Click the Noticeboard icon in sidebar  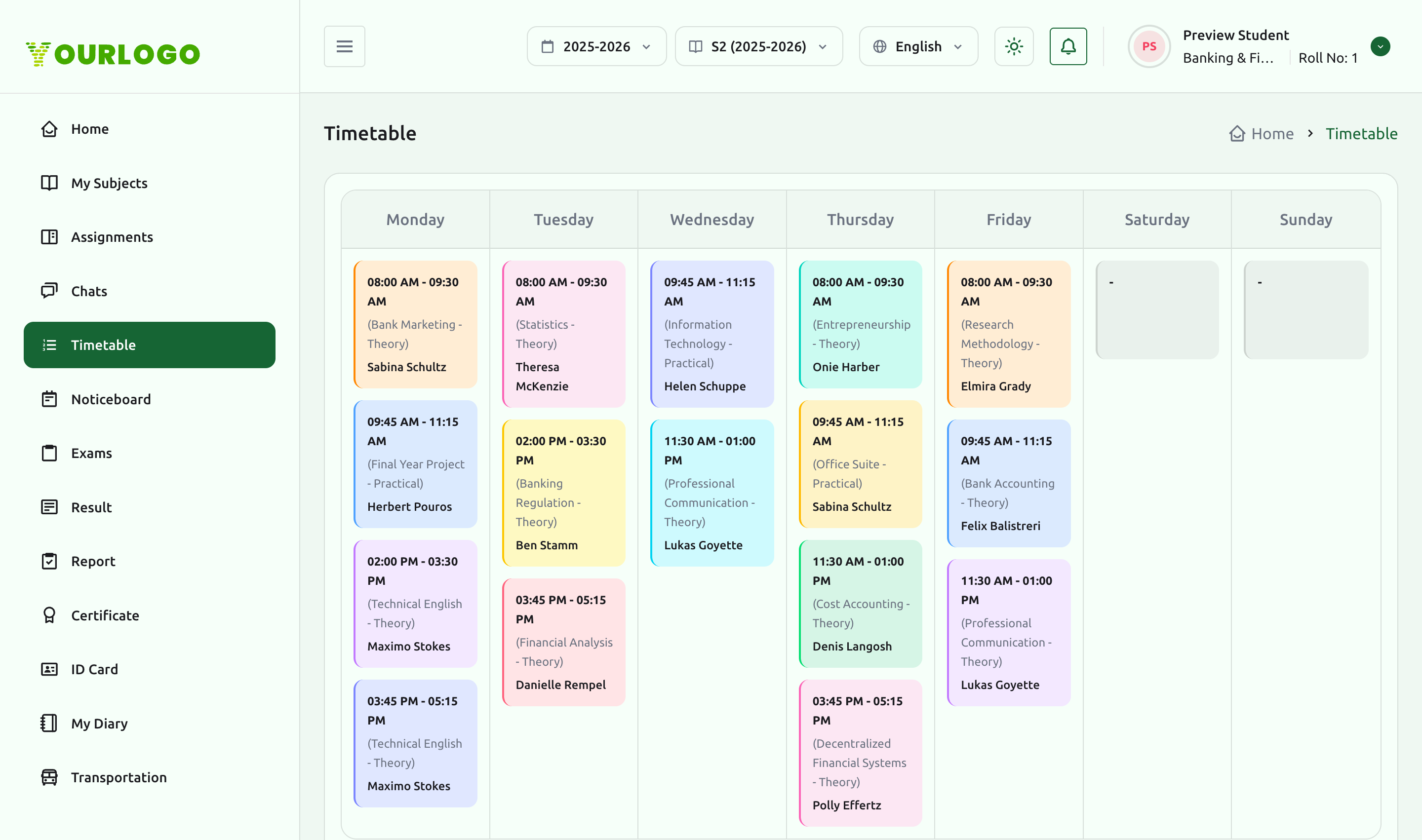click(49, 399)
